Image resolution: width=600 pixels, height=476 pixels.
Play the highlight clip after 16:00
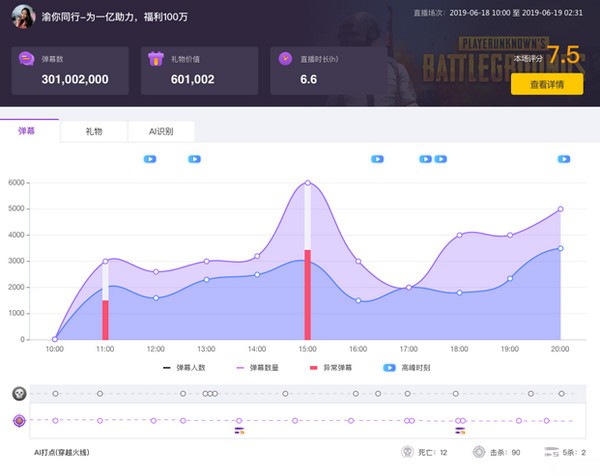pos(377,159)
